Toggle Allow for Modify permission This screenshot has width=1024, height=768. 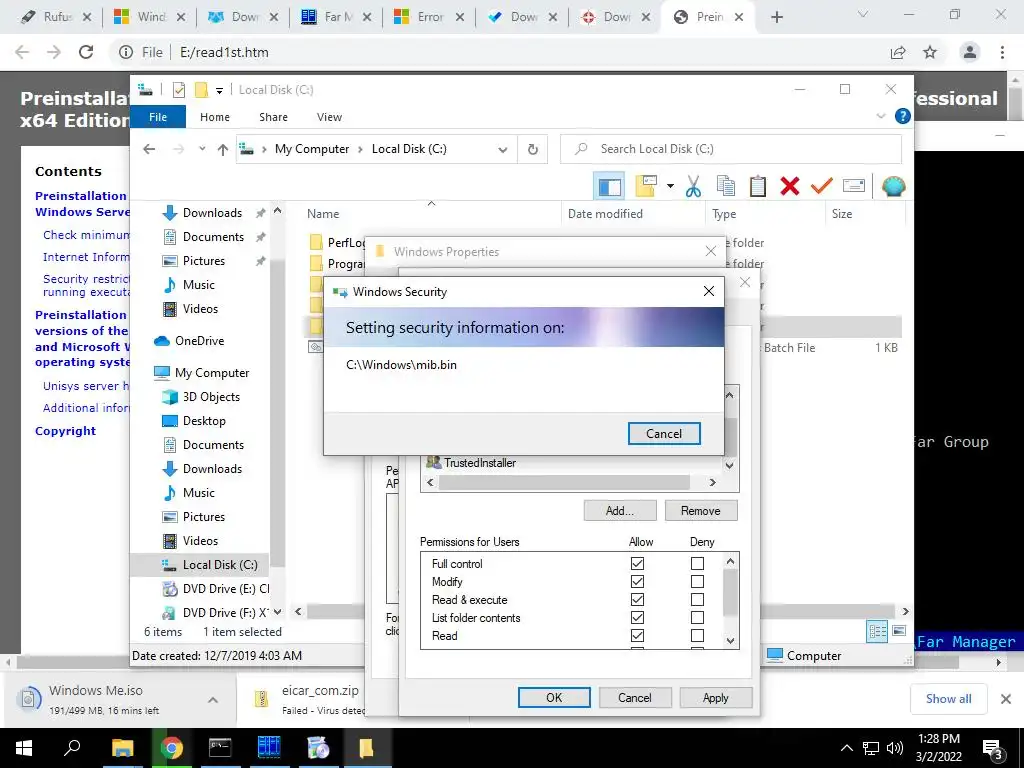[637, 581]
